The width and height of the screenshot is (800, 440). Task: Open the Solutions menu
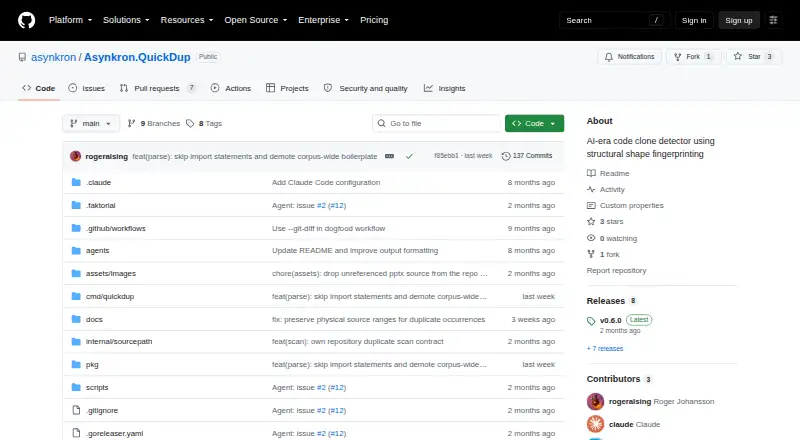pyautogui.click(x=126, y=20)
